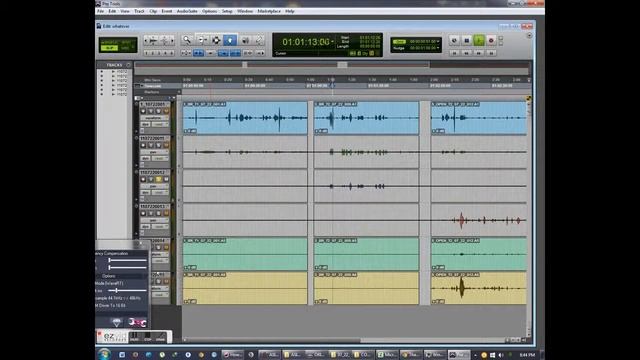Viewport: 640px width, 360px height.
Task: Select the Pencil tool
Action: 259,40
